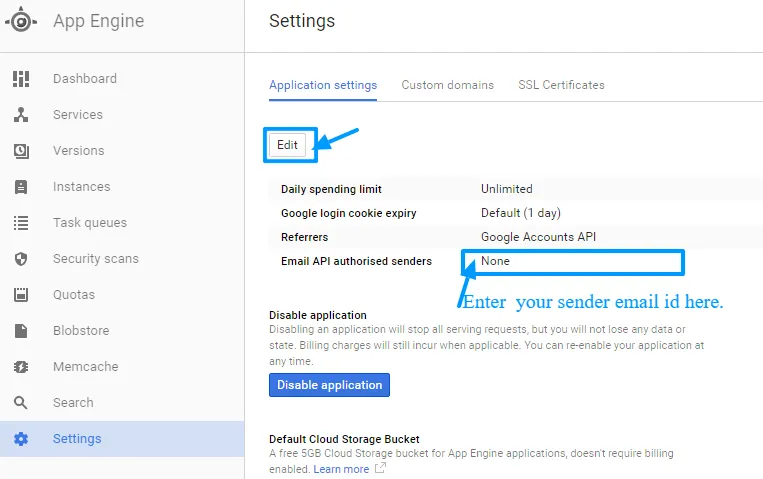The height and width of the screenshot is (479, 763).
Task: Click the Disable application section heading
Action: (x=318, y=315)
